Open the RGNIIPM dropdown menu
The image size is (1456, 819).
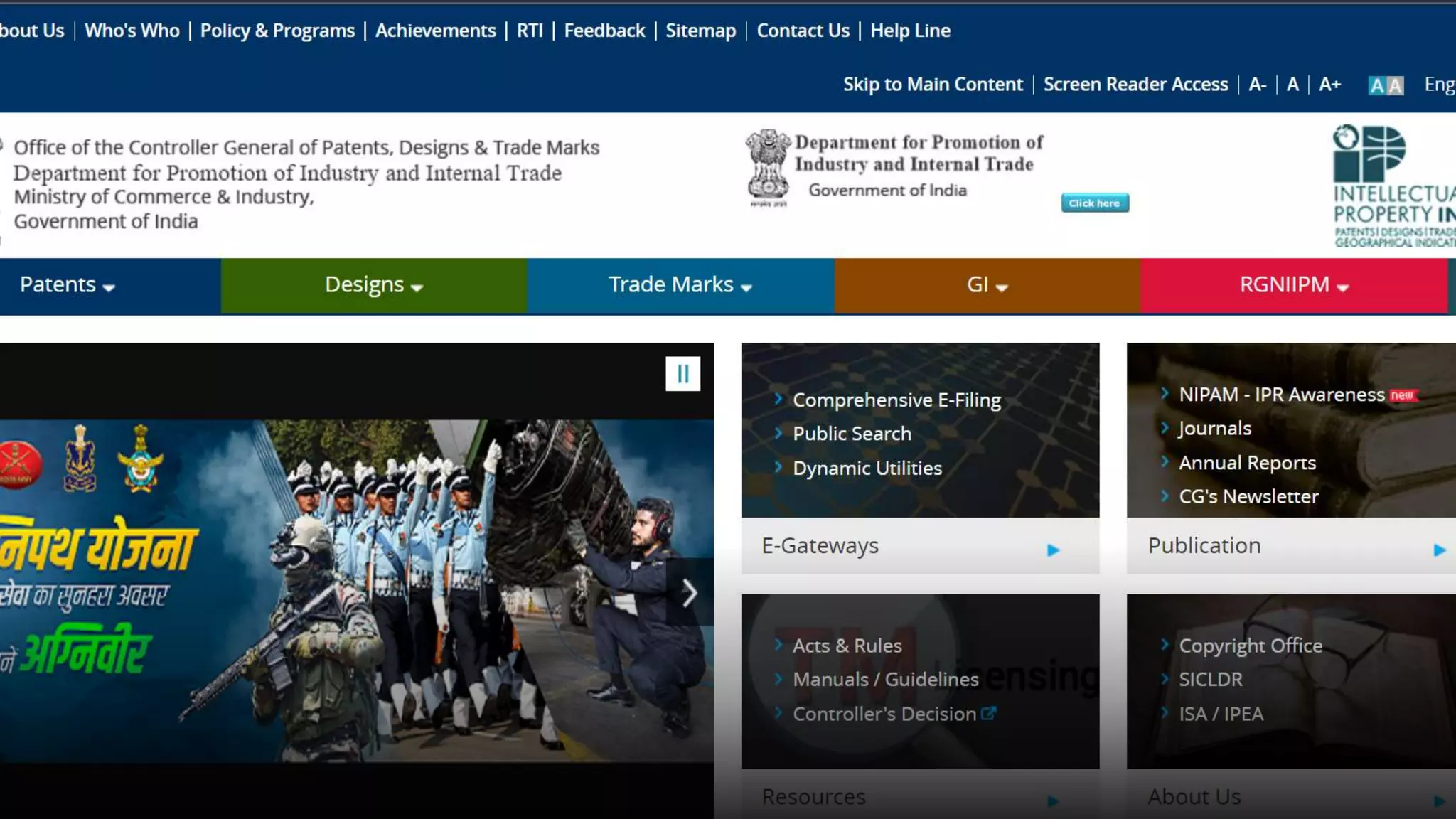tap(1293, 285)
